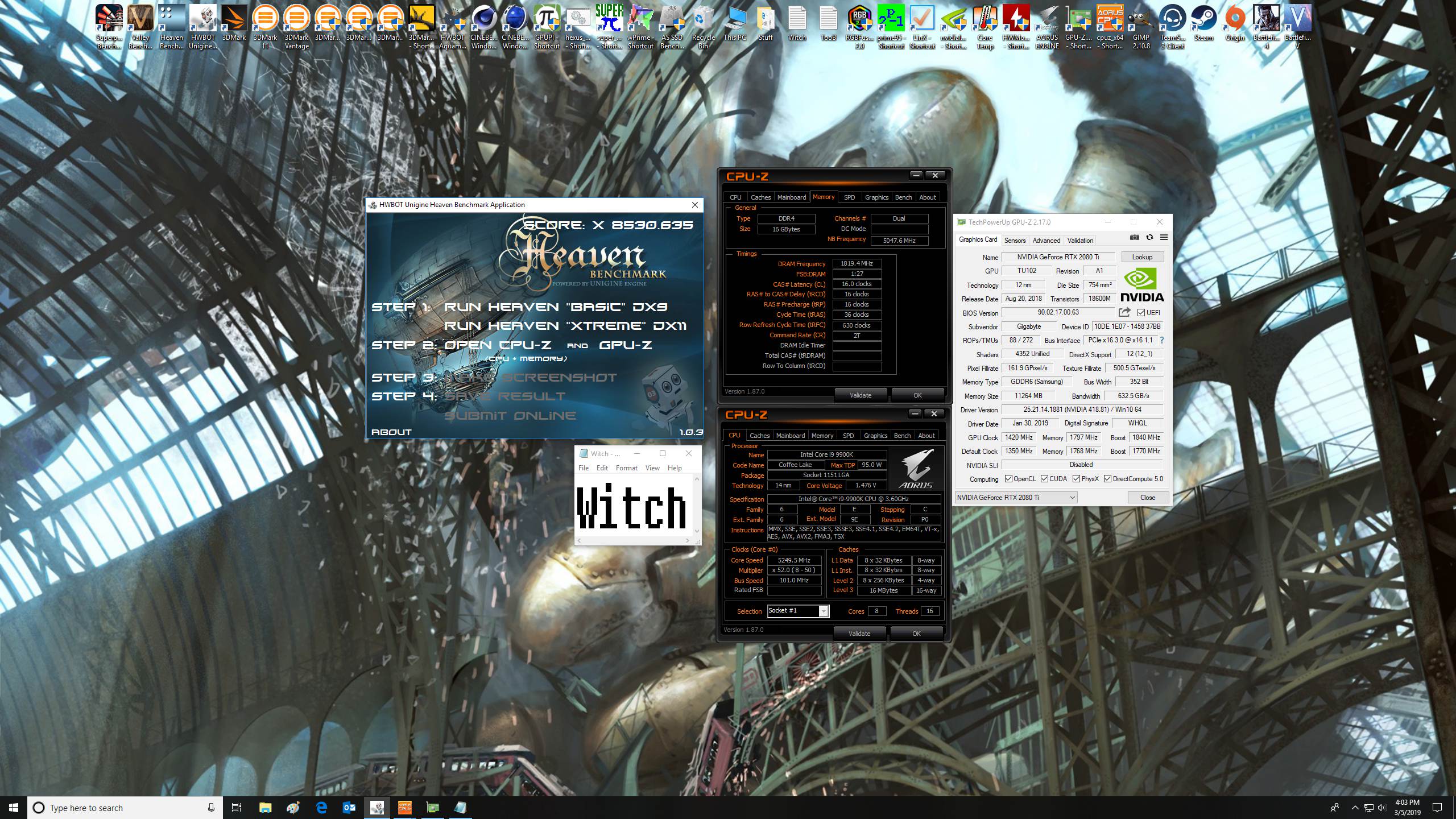Open the File menu in Notepad
This screenshot has width=1456, height=819.
584,468
